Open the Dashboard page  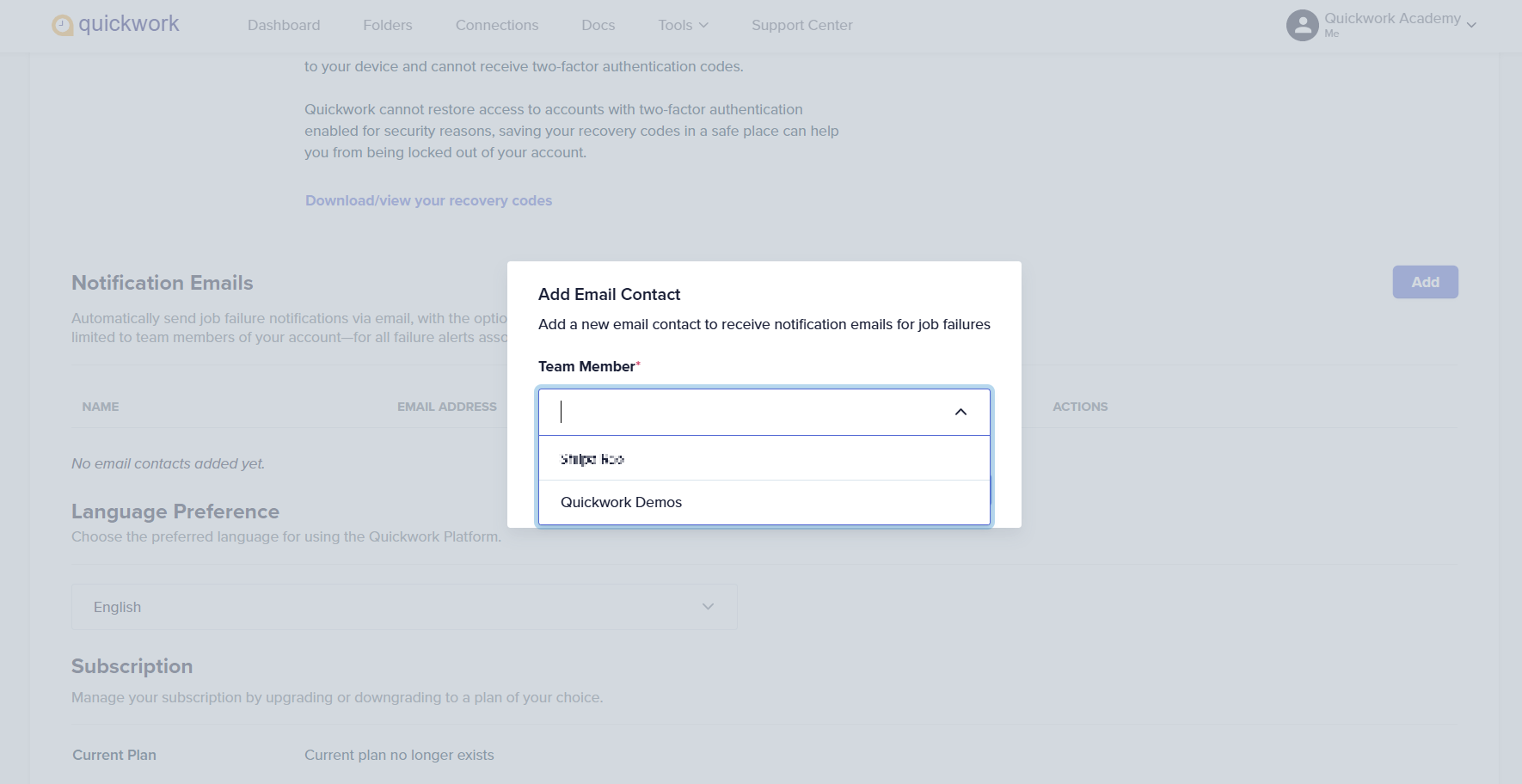tap(284, 25)
